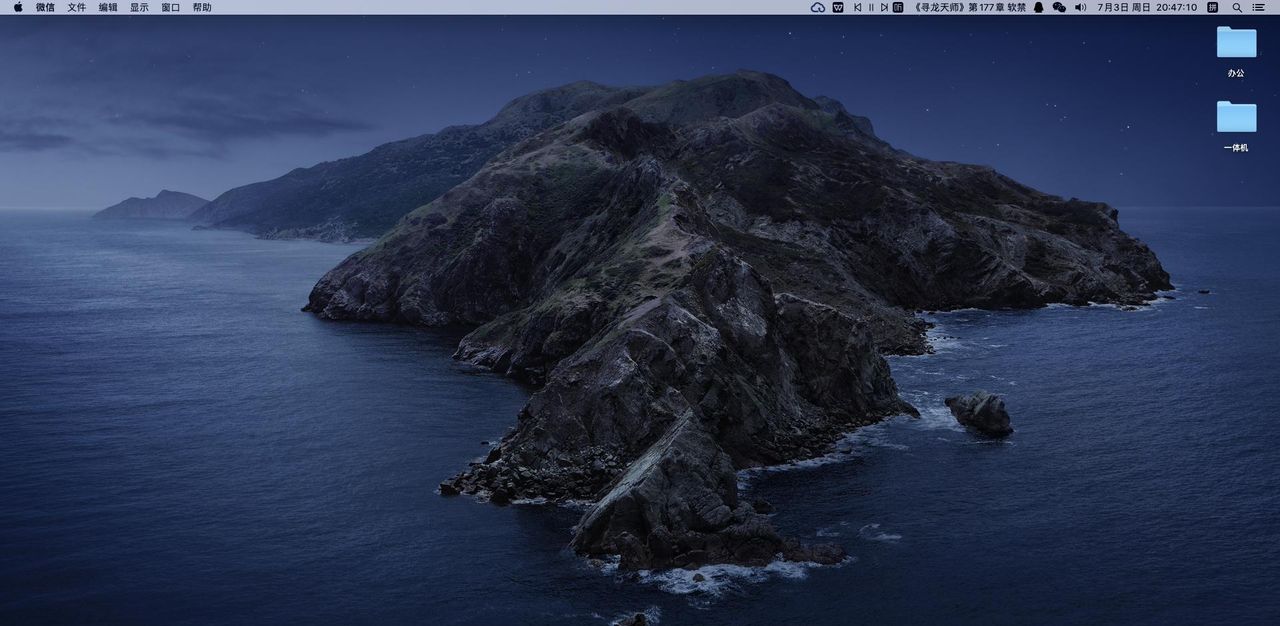This screenshot has width=1280, height=626.
Task: Click the cloud sync status icon
Action: (817, 7)
